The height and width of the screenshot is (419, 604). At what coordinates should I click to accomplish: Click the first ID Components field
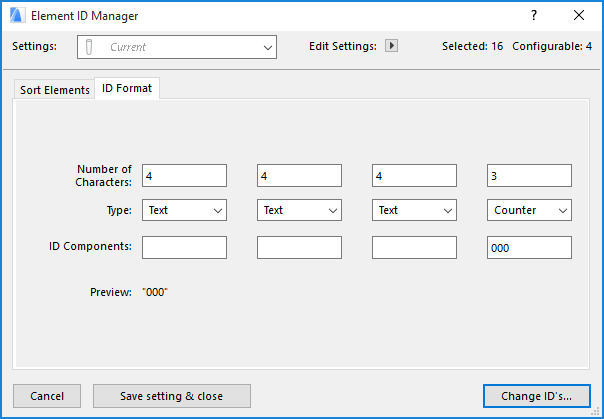(184, 247)
